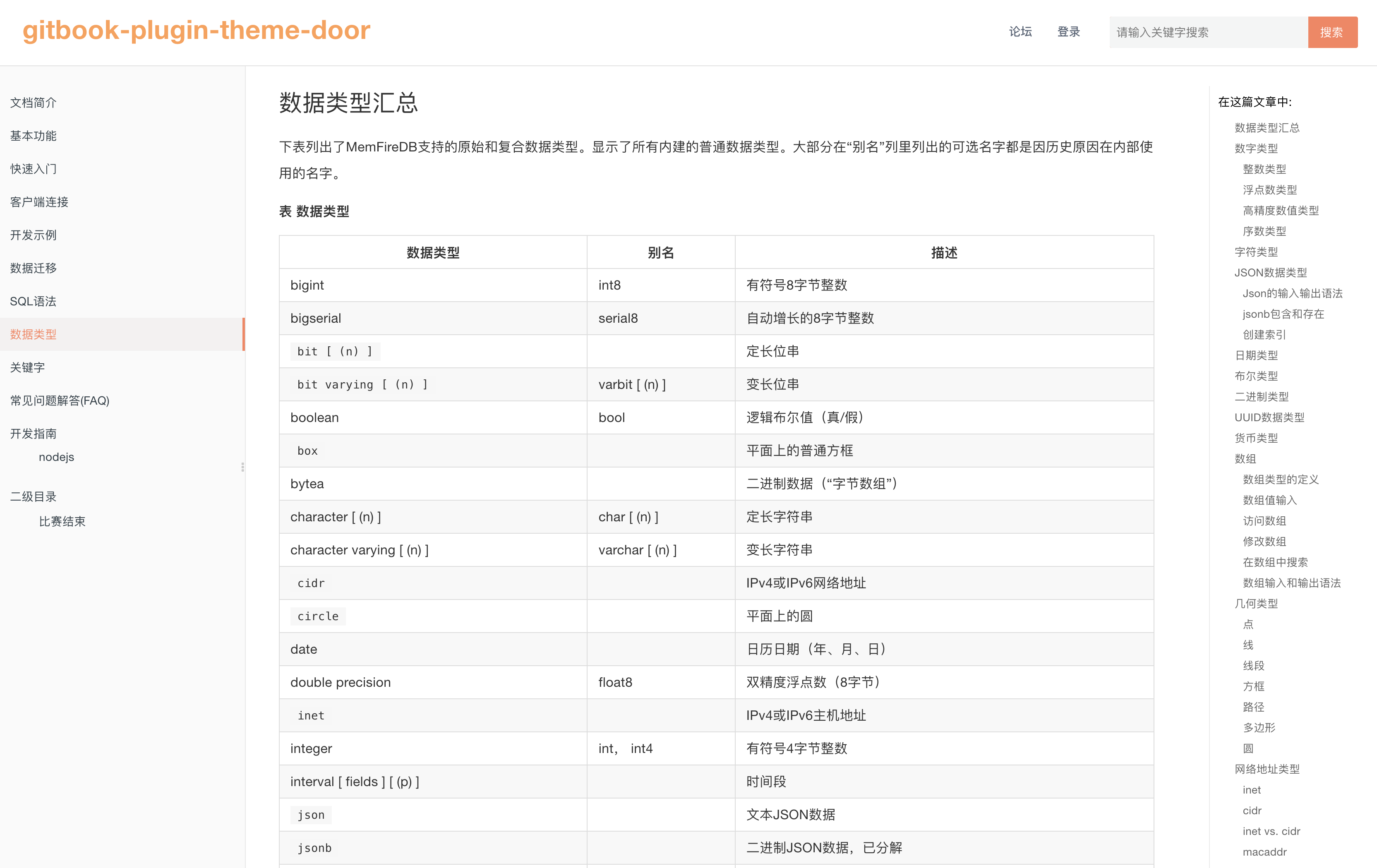
Task: Focus the keyword search input field
Action: [x=1208, y=32]
